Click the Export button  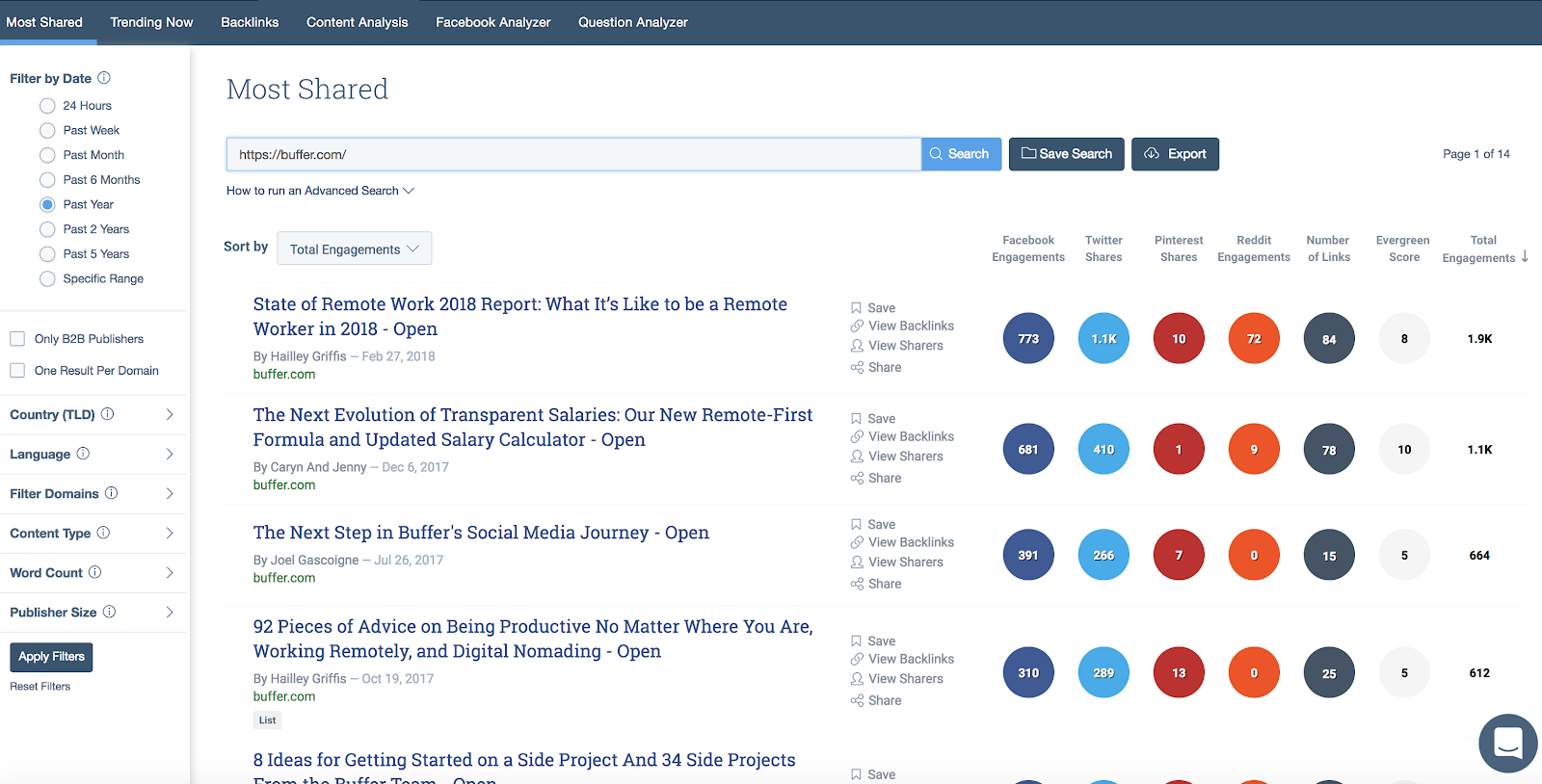pos(1175,154)
